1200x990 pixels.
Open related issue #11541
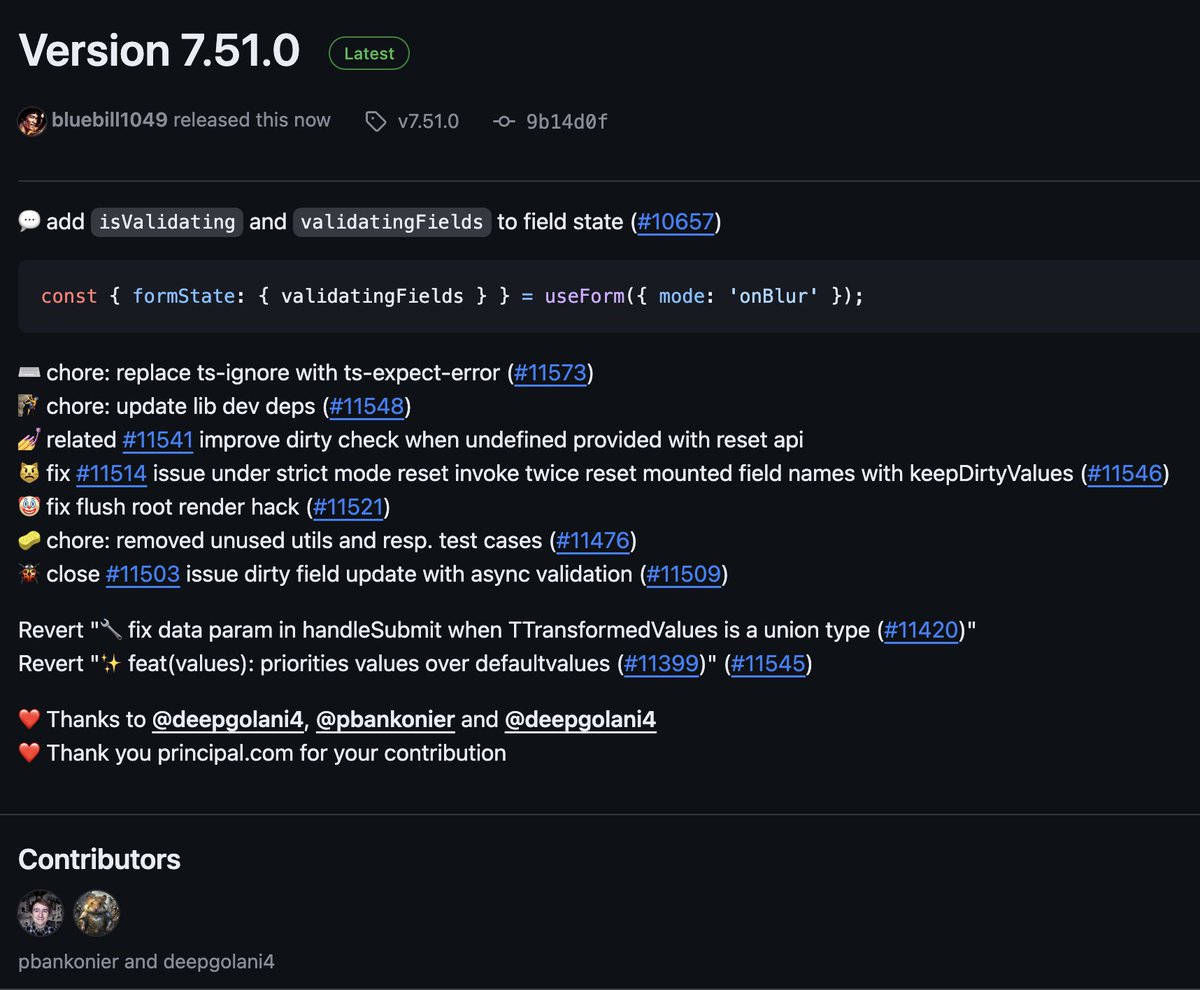point(157,440)
